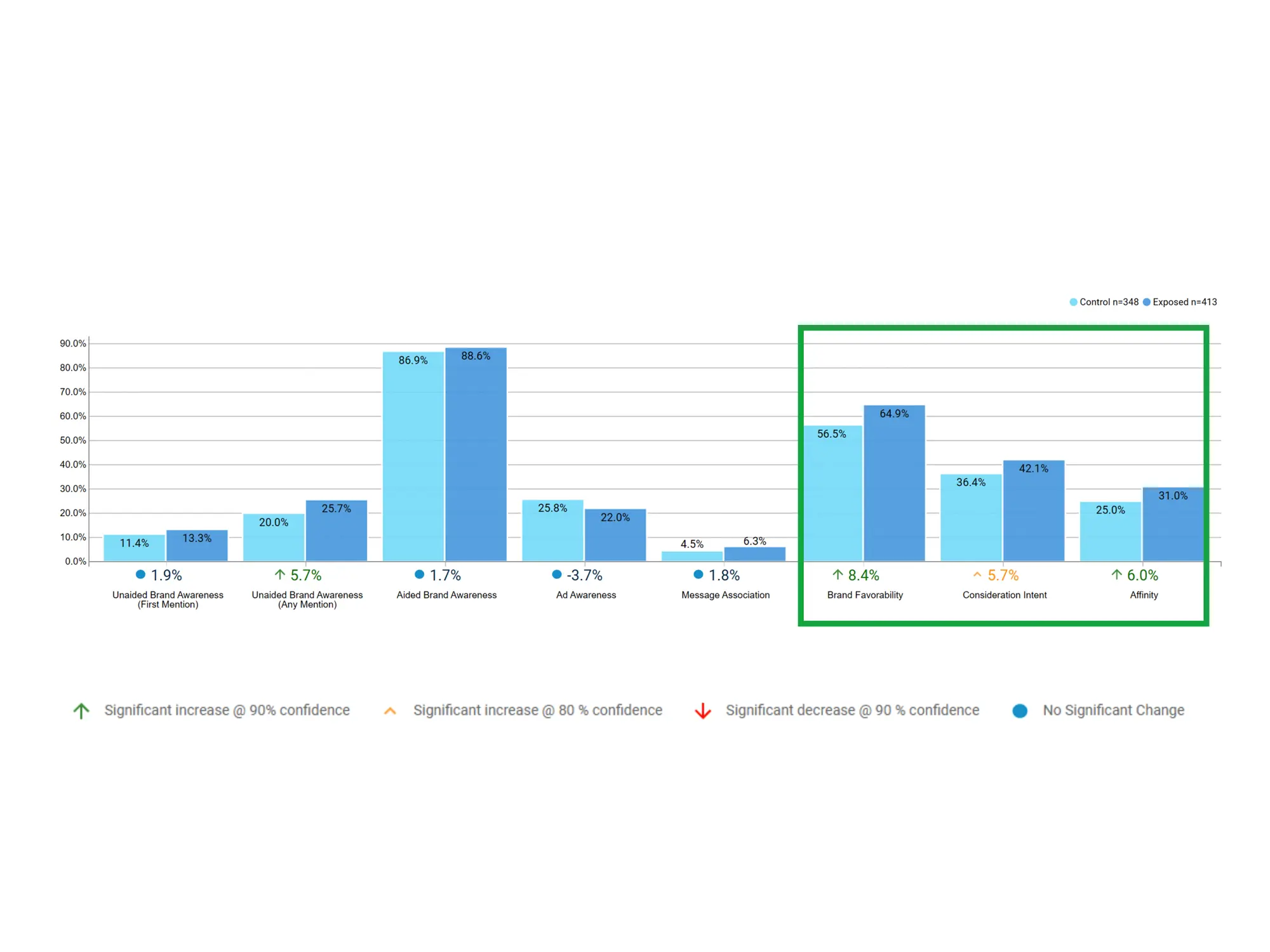Click the 25.7% exposed bar

point(336,531)
